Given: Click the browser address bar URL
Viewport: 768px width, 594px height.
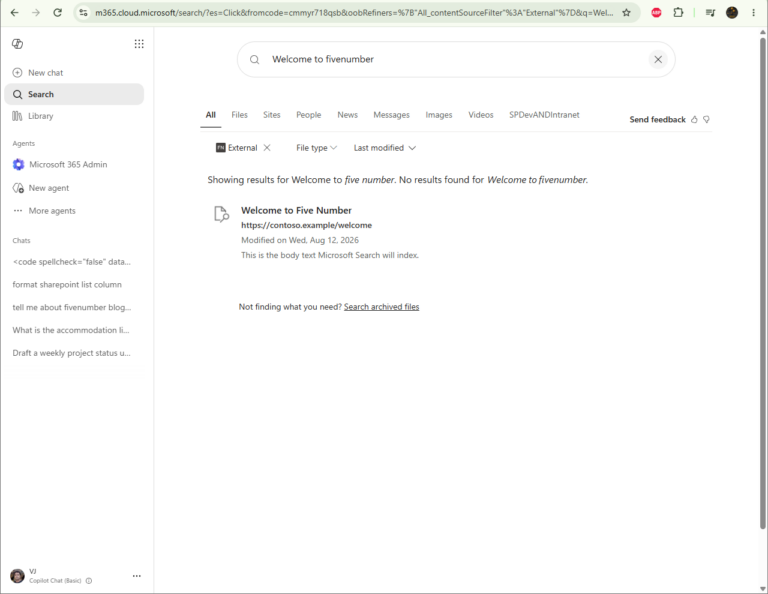Looking at the screenshot, I should click(x=354, y=13).
